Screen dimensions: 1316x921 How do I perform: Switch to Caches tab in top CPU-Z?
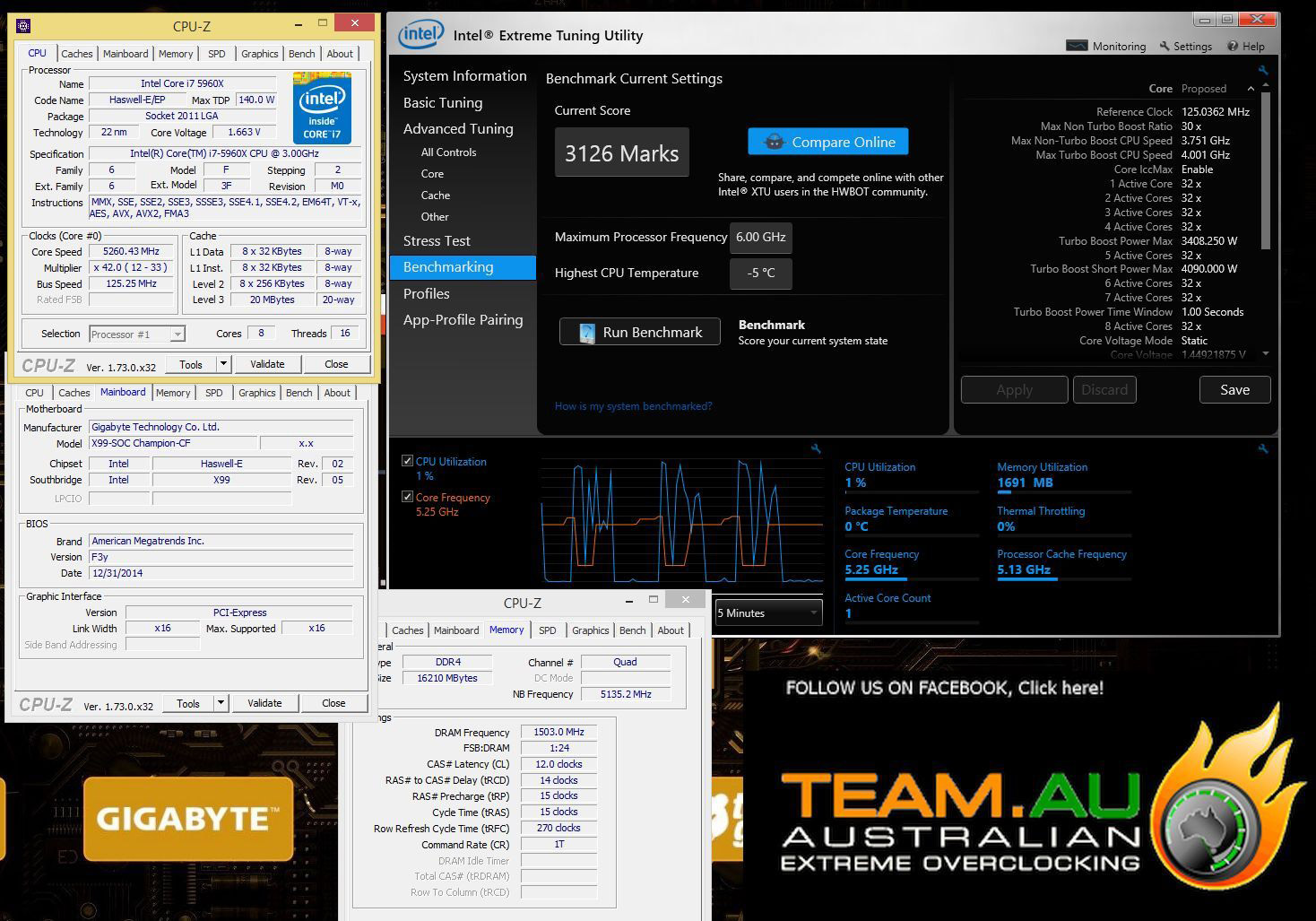click(76, 54)
